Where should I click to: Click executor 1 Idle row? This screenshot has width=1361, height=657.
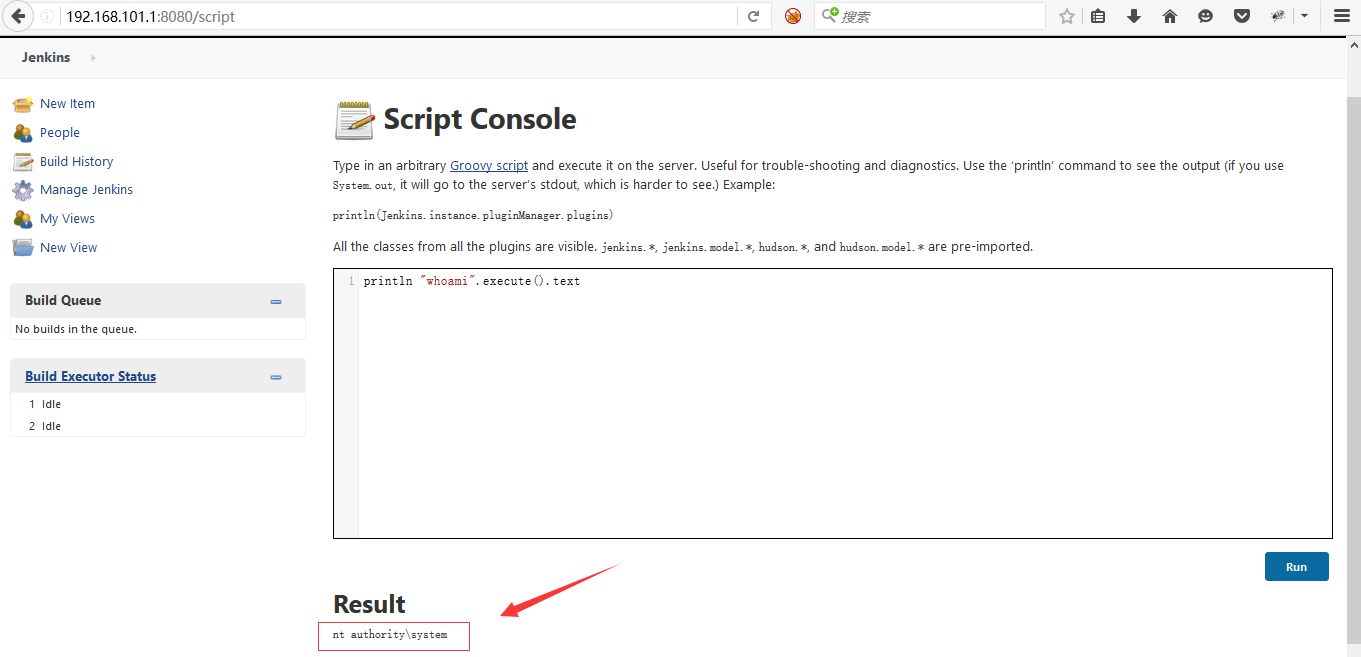point(158,404)
